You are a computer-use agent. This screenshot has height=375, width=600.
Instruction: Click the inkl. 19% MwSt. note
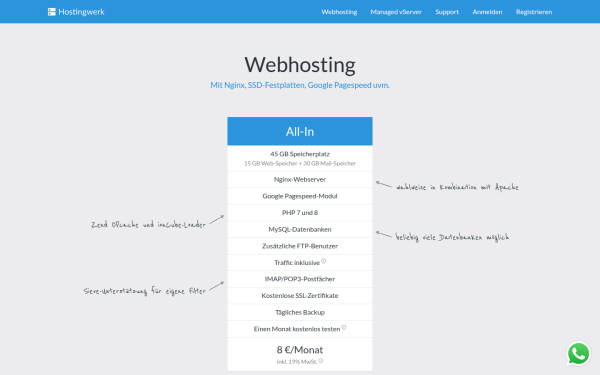tap(297, 362)
